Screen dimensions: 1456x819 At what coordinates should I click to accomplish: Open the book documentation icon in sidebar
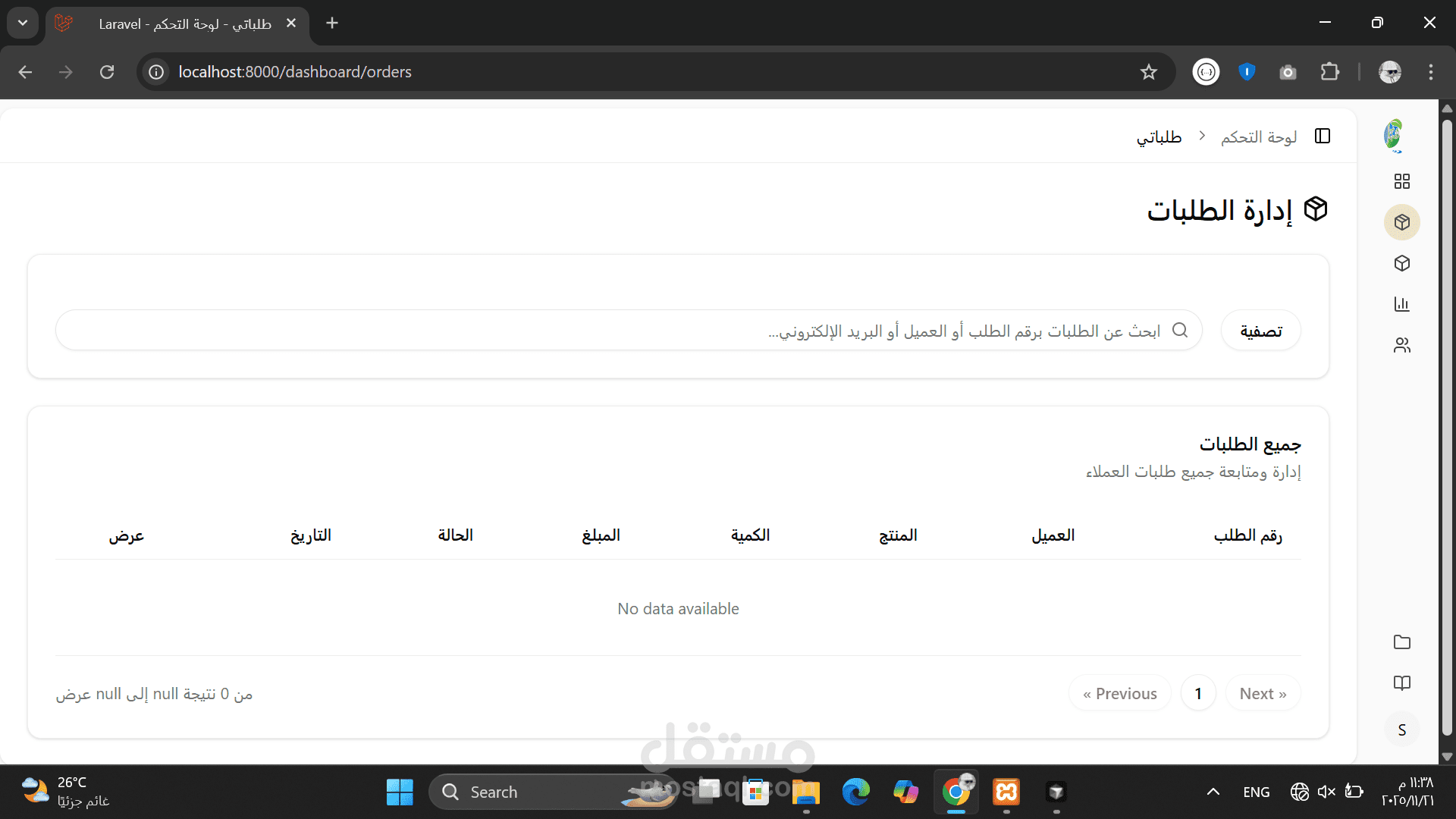tap(1401, 683)
